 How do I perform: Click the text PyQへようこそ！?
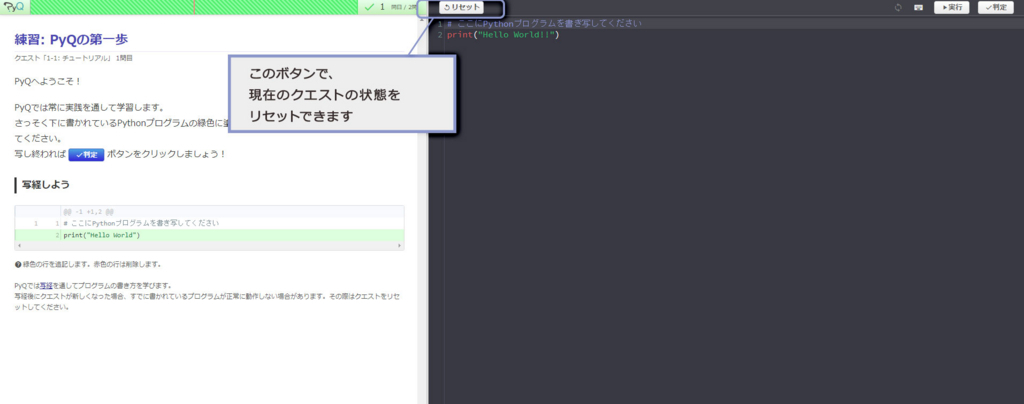[47, 82]
